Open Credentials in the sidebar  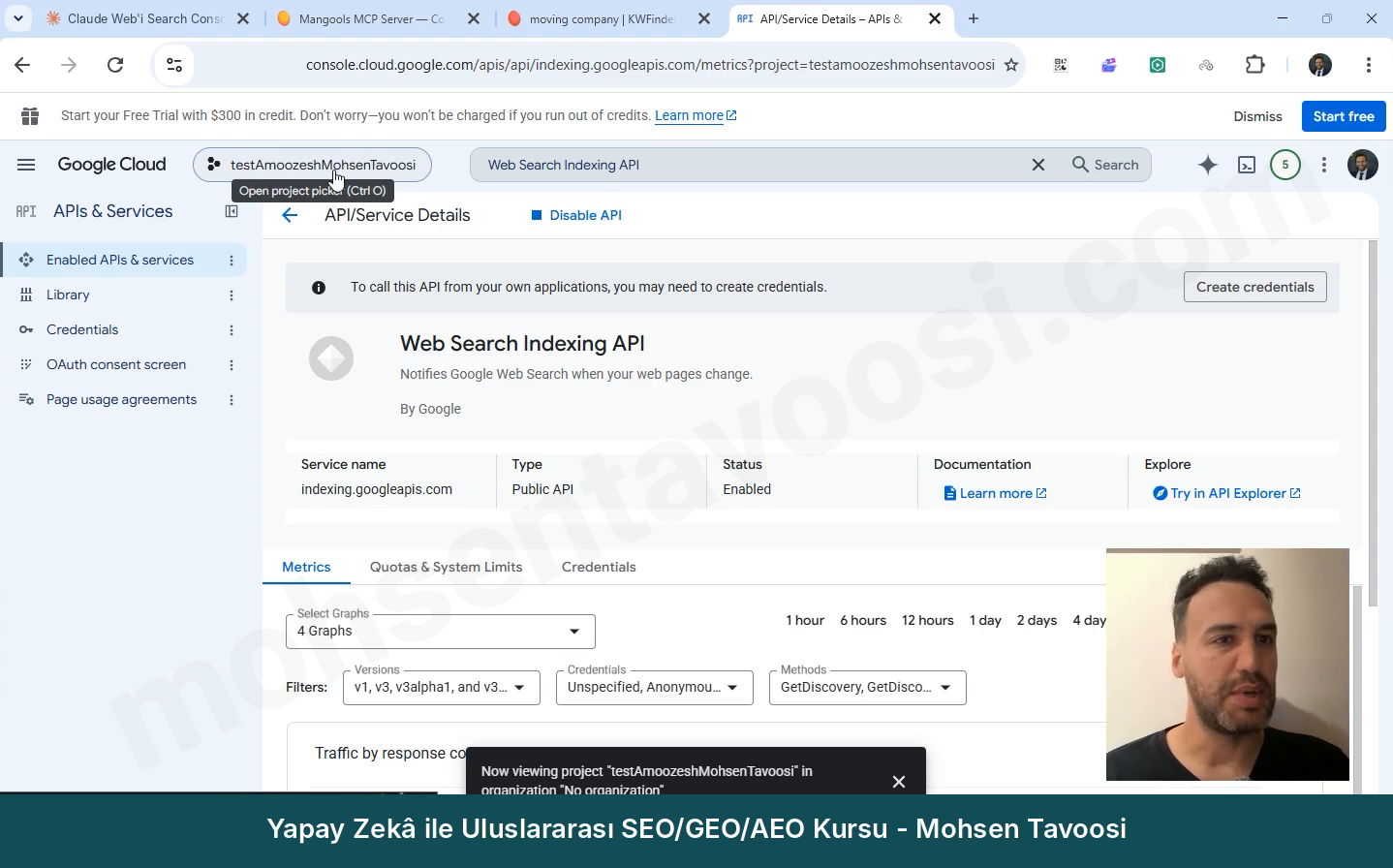(x=82, y=329)
